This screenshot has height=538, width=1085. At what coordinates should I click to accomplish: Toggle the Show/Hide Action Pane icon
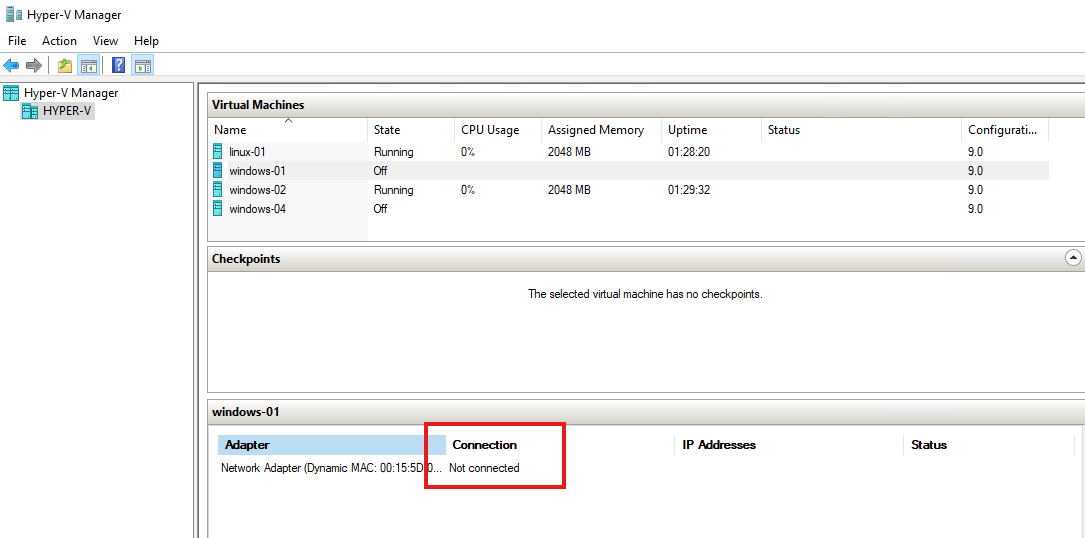tap(142, 66)
